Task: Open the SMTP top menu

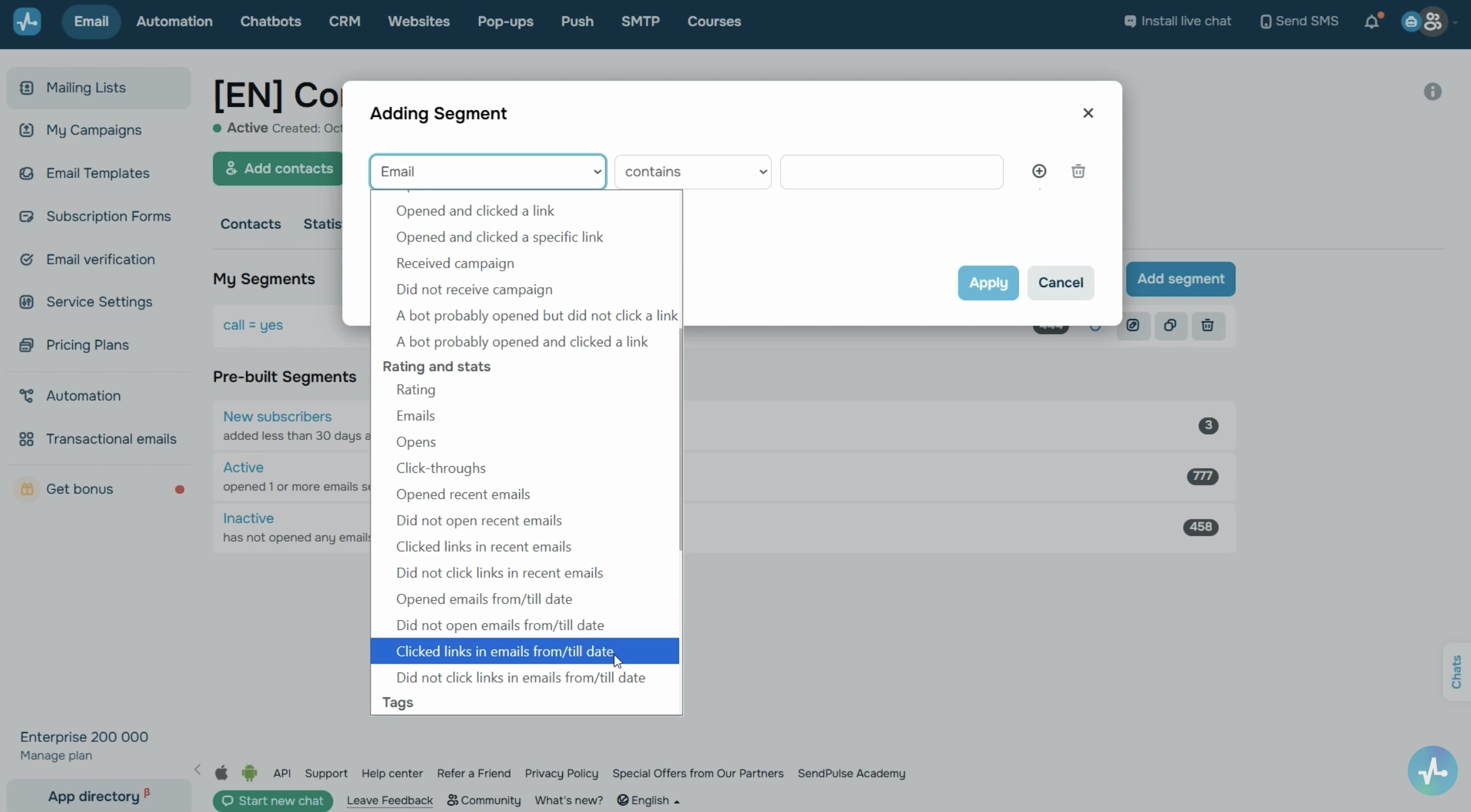Action: (x=640, y=21)
